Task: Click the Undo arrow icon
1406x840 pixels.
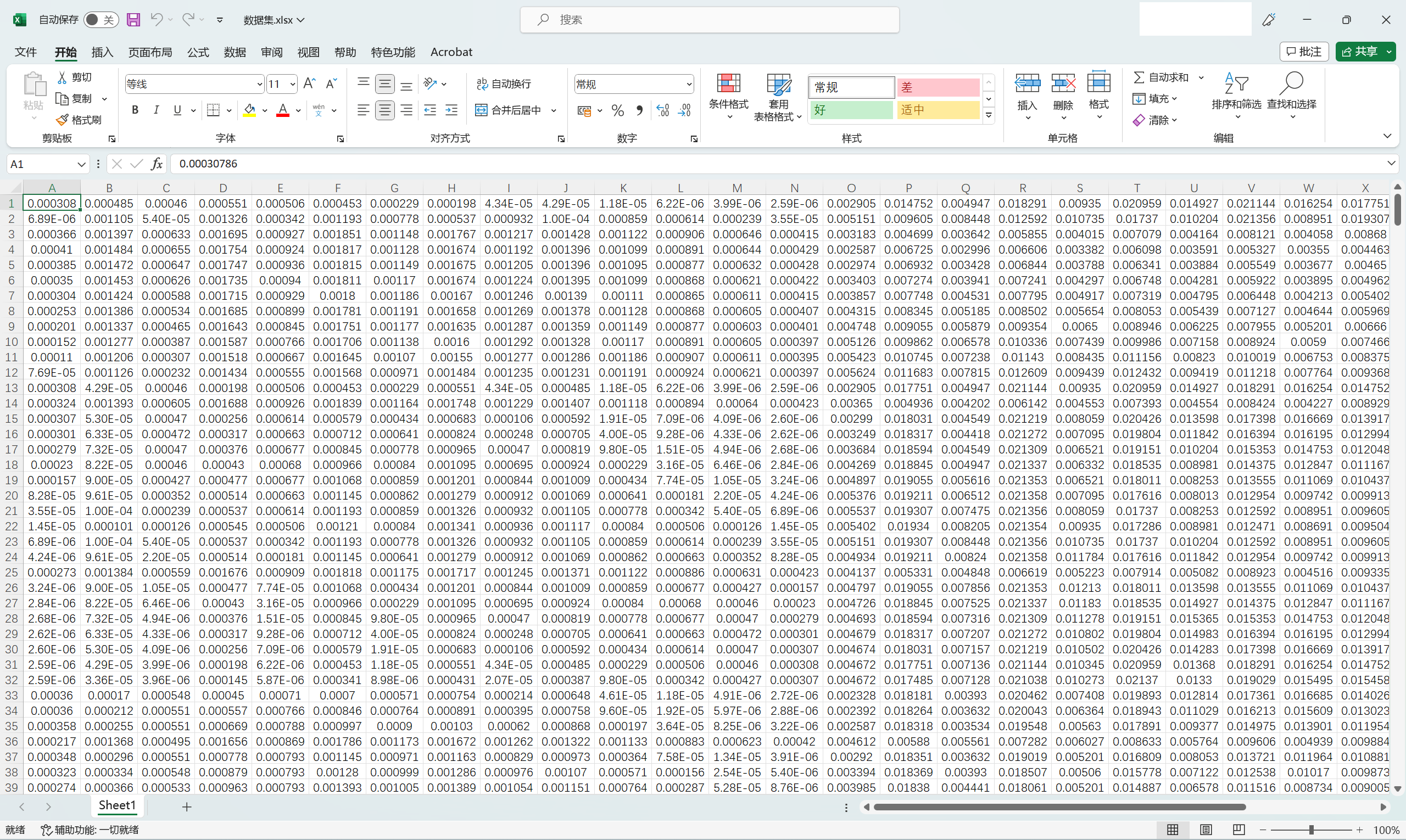Action: (157, 19)
